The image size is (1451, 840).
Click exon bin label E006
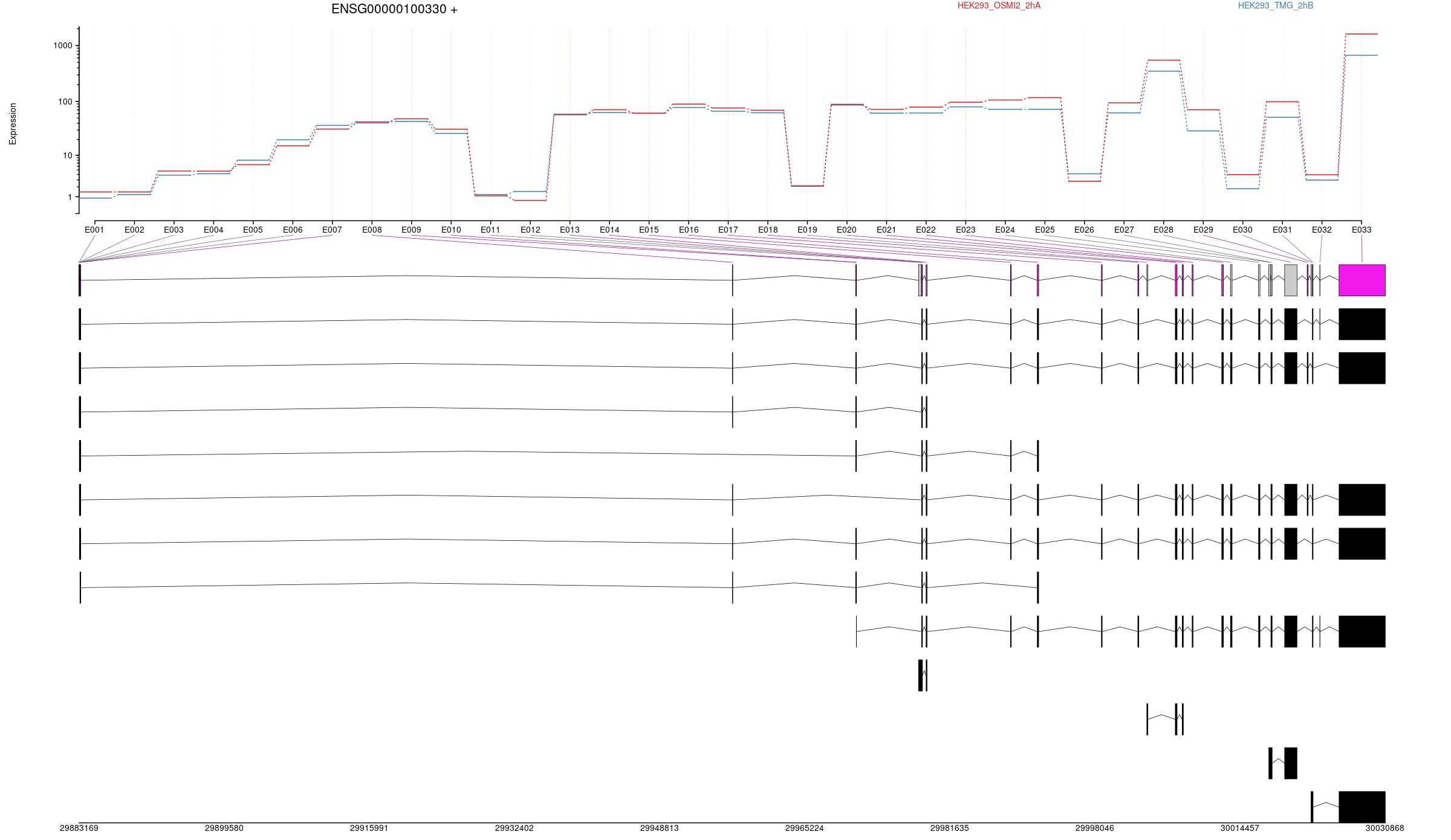pos(293,230)
